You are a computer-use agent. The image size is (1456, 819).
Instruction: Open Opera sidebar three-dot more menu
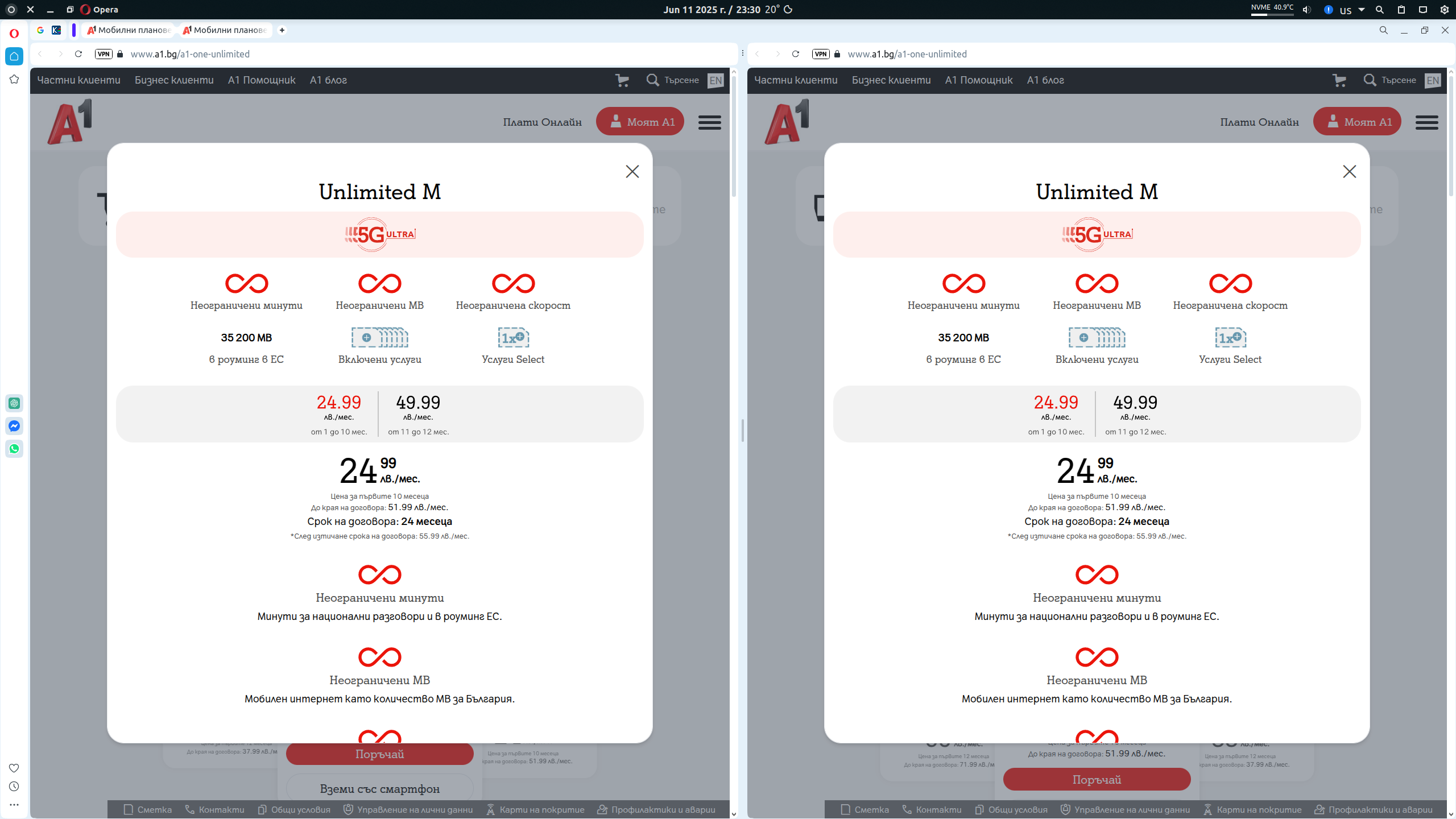pyautogui.click(x=14, y=805)
